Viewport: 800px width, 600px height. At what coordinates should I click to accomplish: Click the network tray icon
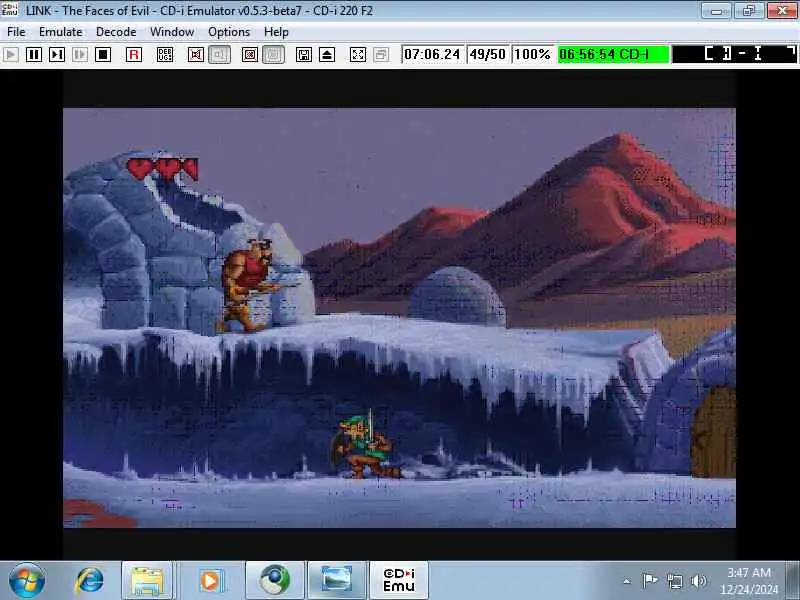click(x=674, y=581)
